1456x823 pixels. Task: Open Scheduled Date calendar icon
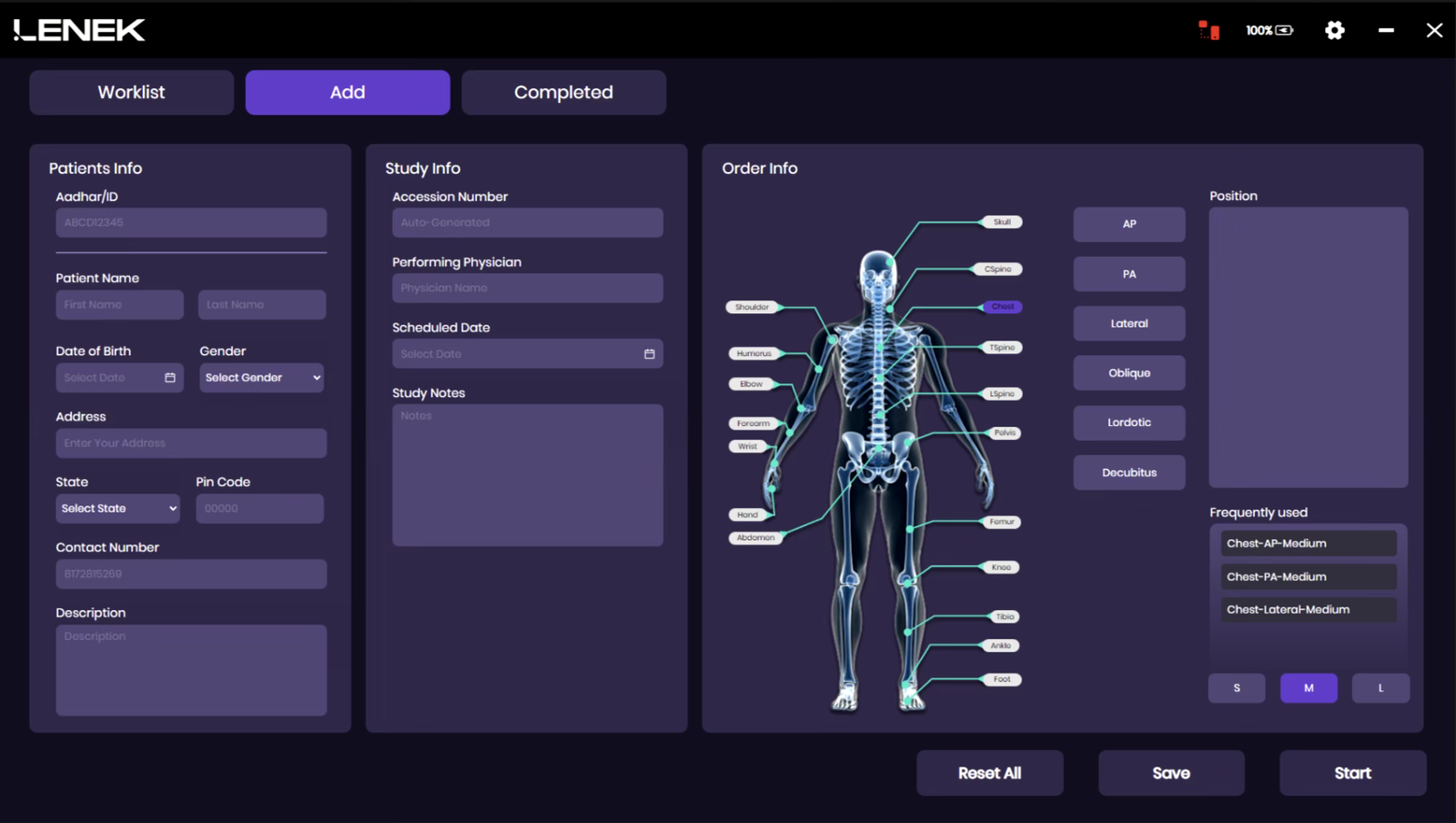pyautogui.click(x=650, y=354)
